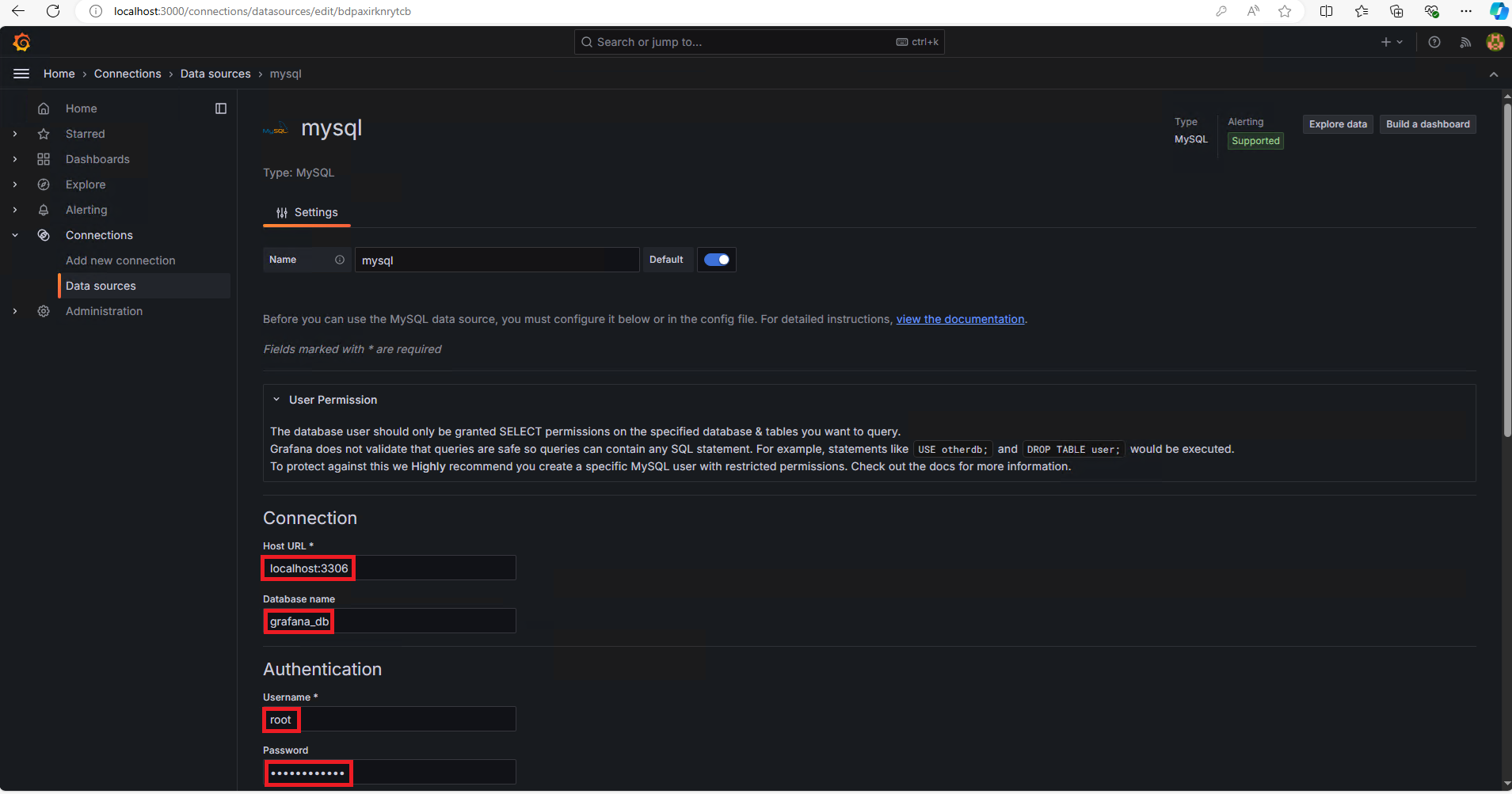This screenshot has height=794, width=1512.
Task: Open browser split screen icon
Action: [1326, 11]
